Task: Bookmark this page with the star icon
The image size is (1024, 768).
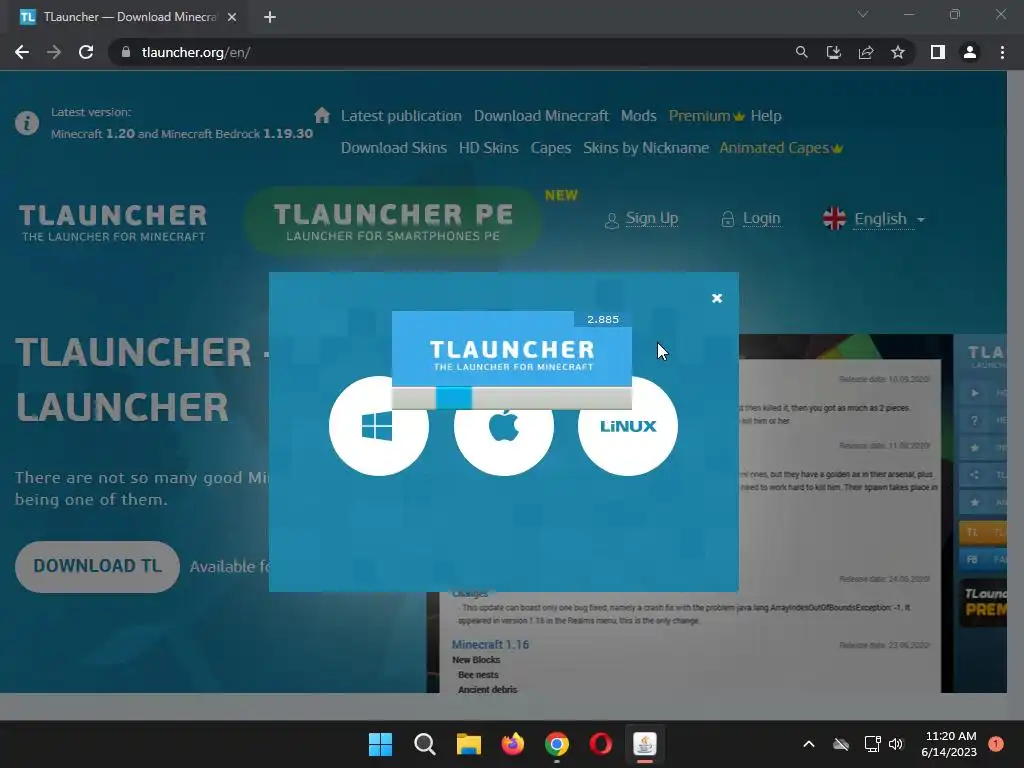Action: click(898, 52)
